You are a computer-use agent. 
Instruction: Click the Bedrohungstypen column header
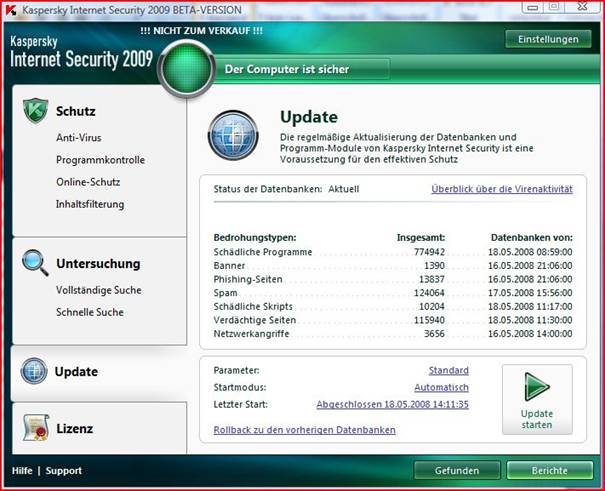[x=255, y=238]
